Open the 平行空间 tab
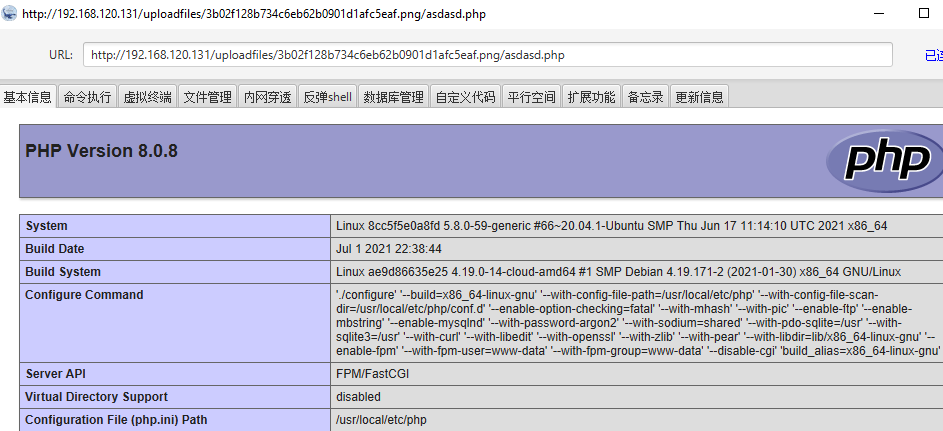The height and width of the screenshot is (431, 943). [531, 97]
